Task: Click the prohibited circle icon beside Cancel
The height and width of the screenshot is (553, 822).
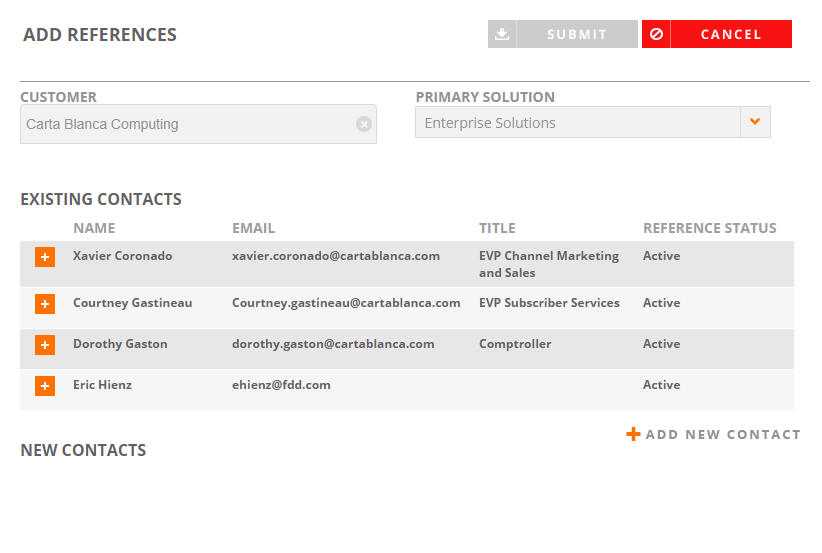Action: pos(656,34)
